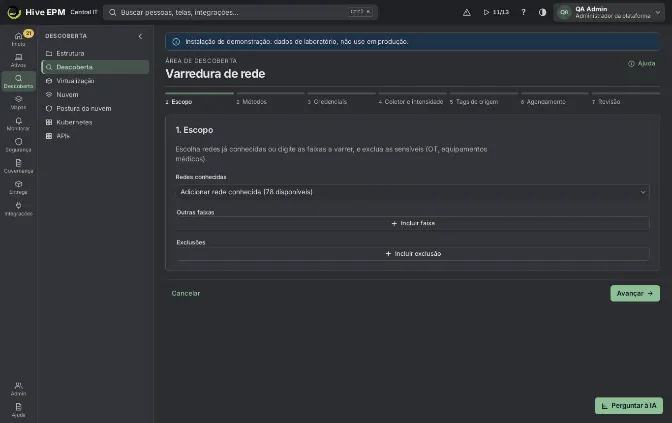Image resolution: width=672 pixels, height=423 pixels.
Task: Open Nuvem in the sidebar
Action: [x=95, y=95]
